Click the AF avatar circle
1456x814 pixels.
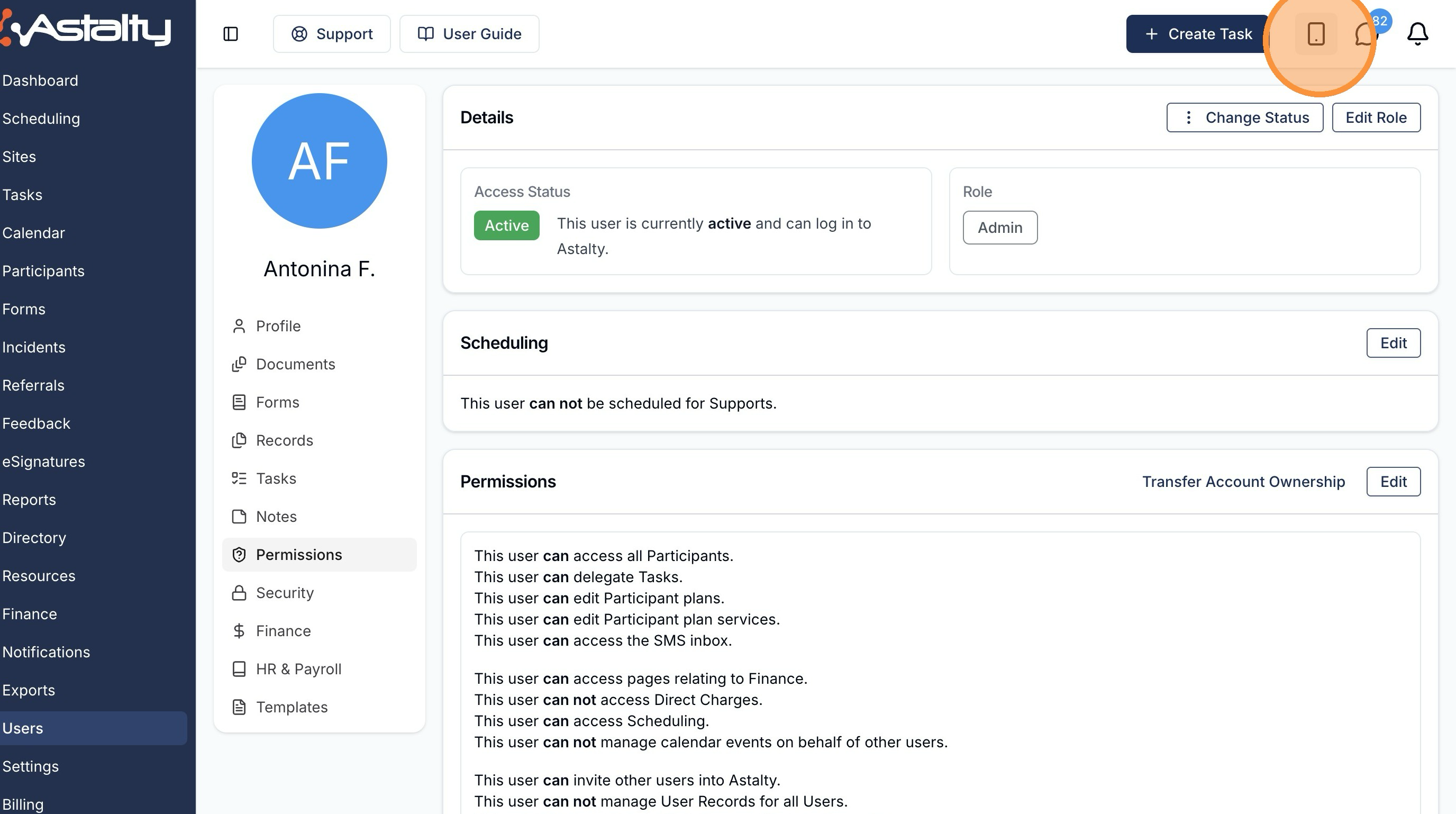[x=320, y=161]
